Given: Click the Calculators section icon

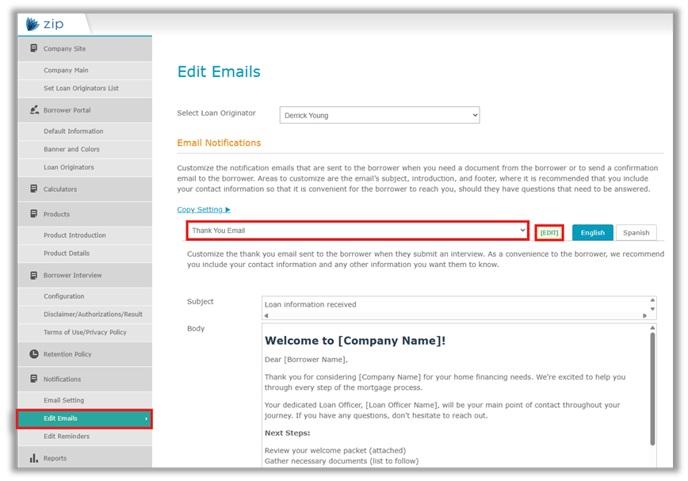Looking at the screenshot, I should click(34, 189).
